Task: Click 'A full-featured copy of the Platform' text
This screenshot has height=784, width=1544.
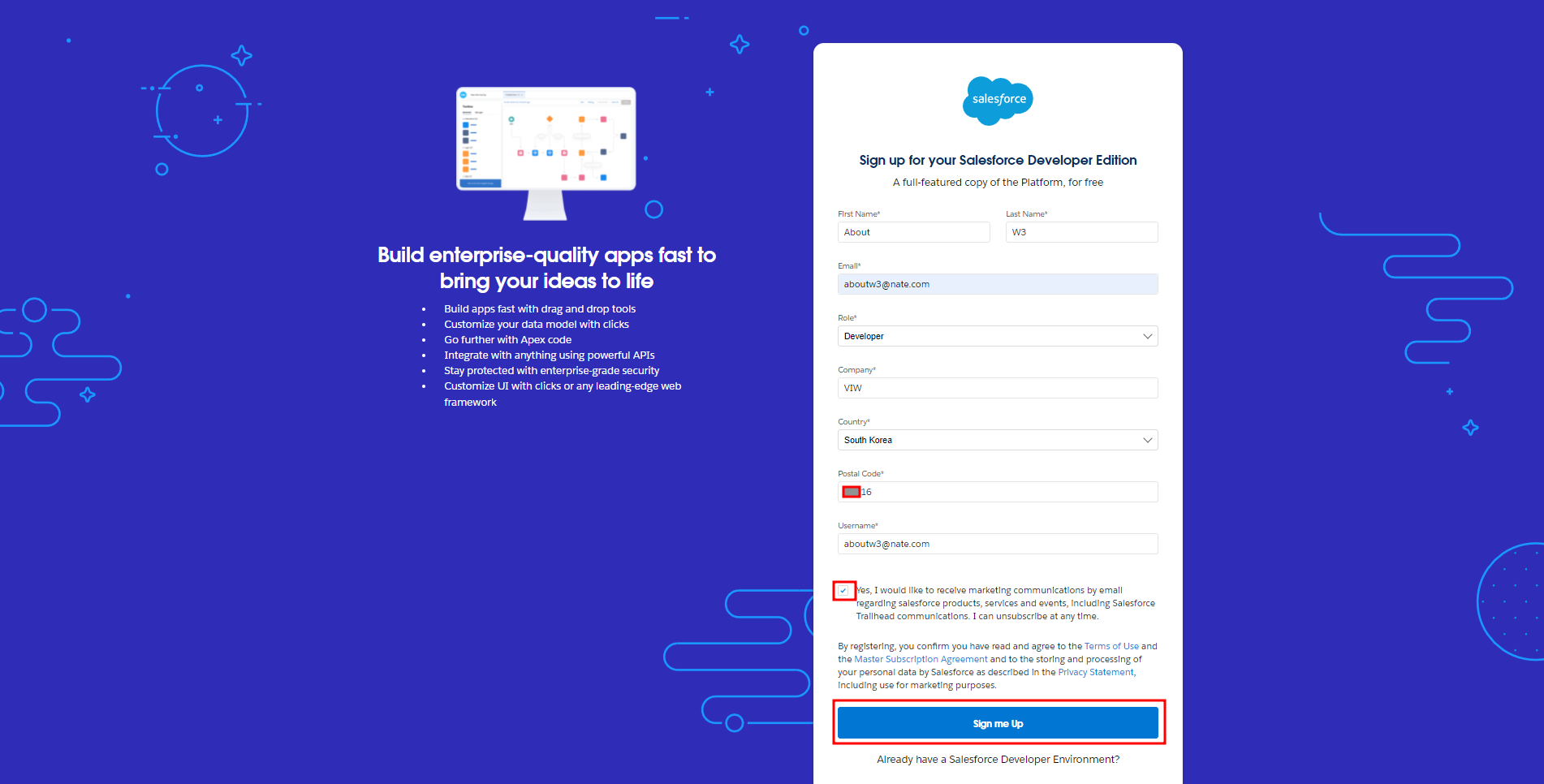Action: (998, 183)
